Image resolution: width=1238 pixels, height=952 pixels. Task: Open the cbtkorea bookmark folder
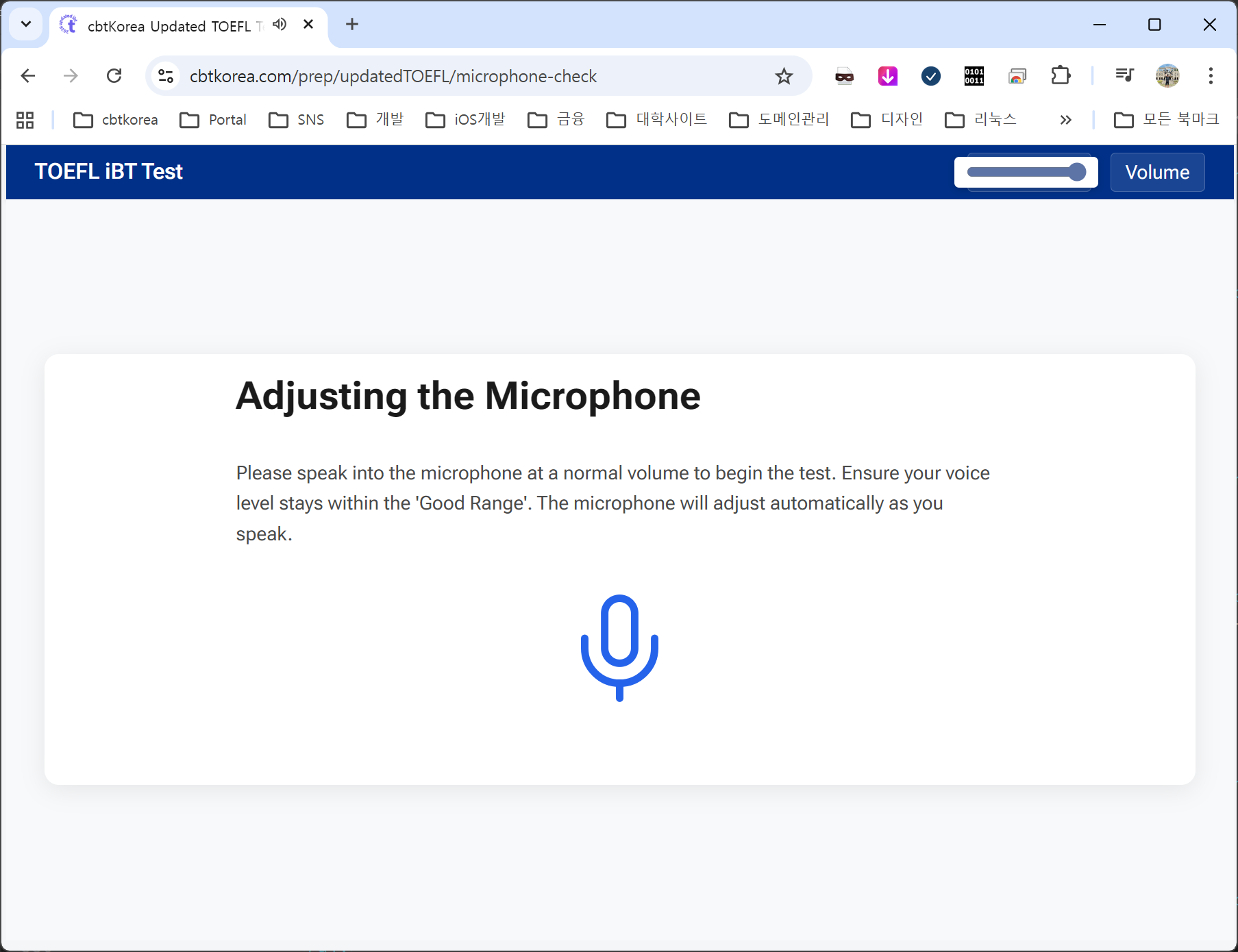tap(116, 120)
